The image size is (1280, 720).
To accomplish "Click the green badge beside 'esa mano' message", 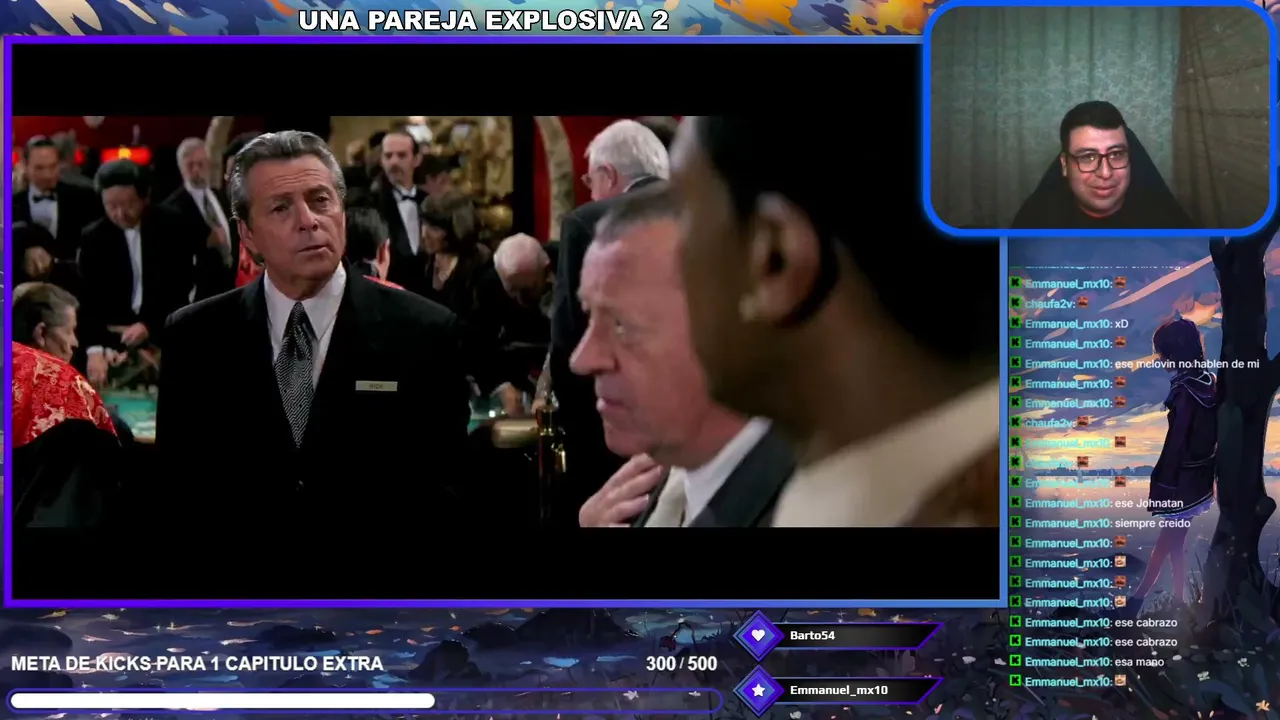I will coord(1015,661).
